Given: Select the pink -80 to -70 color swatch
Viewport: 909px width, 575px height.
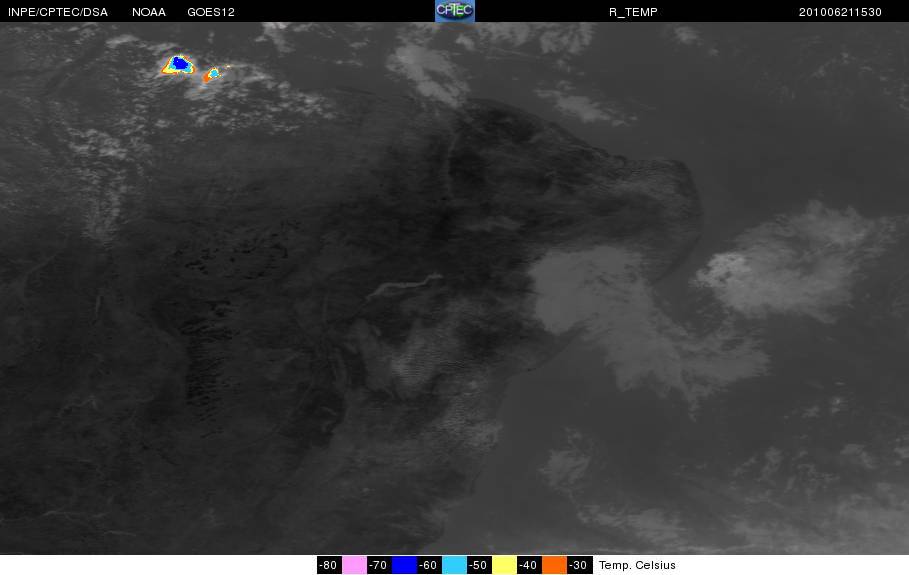Looking at the screenshot, I should point(354,565).
